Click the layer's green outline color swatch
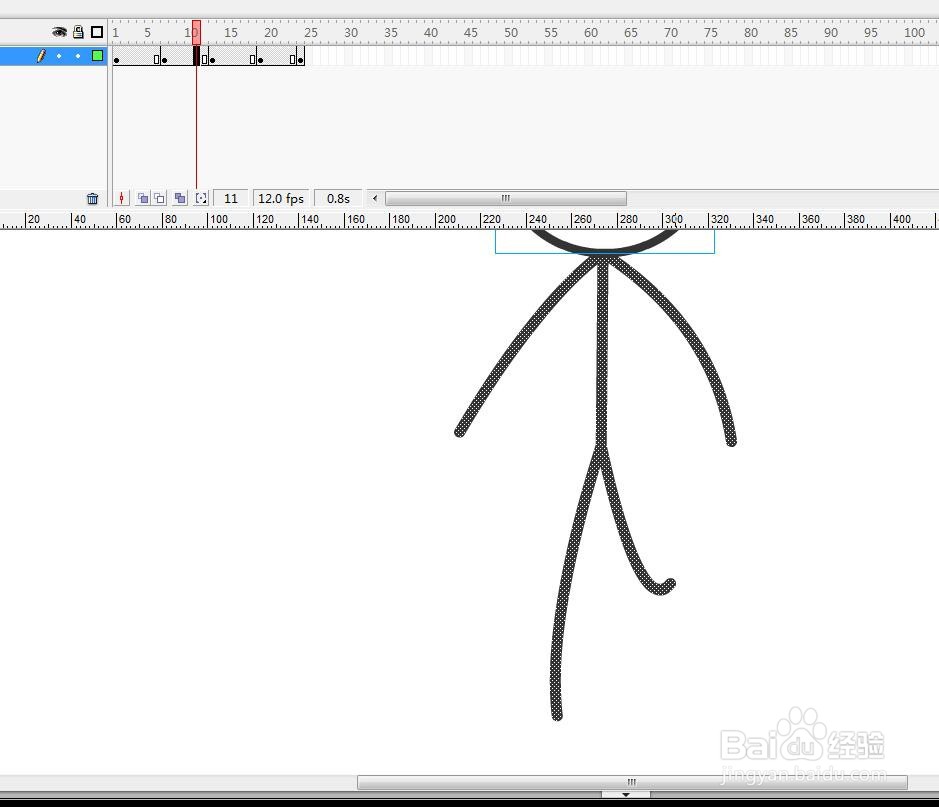This screenshot has width=939, height=807. (x=96, y=56)
